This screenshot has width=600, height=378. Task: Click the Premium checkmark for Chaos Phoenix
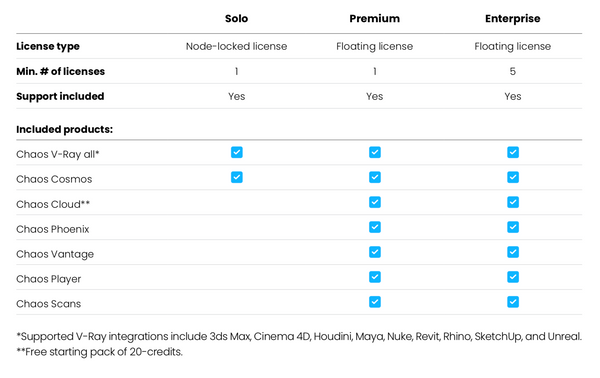coord(375,227)
